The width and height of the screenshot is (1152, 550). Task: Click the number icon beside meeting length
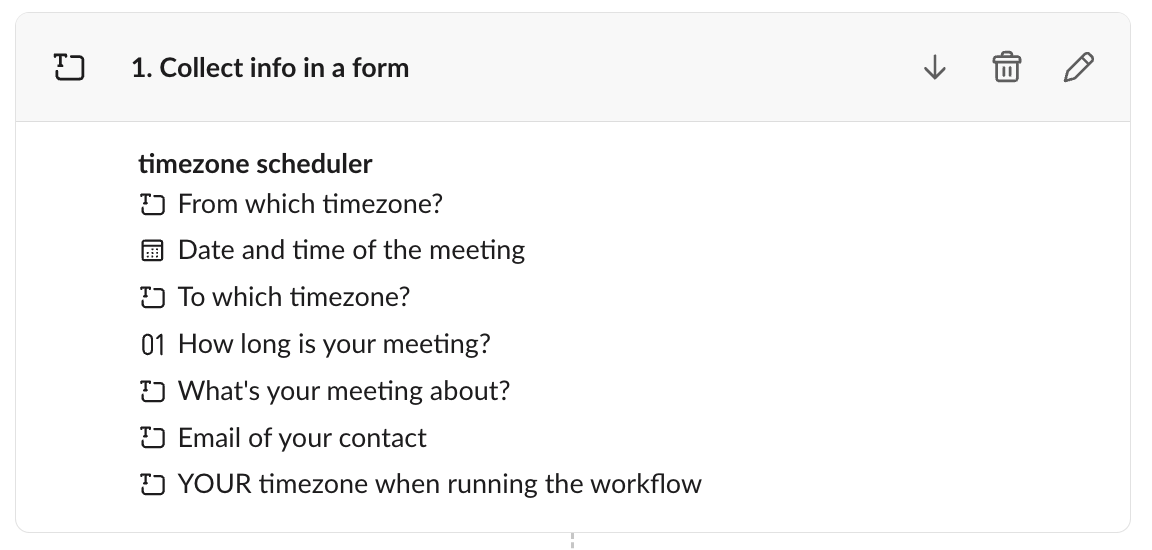152,345
